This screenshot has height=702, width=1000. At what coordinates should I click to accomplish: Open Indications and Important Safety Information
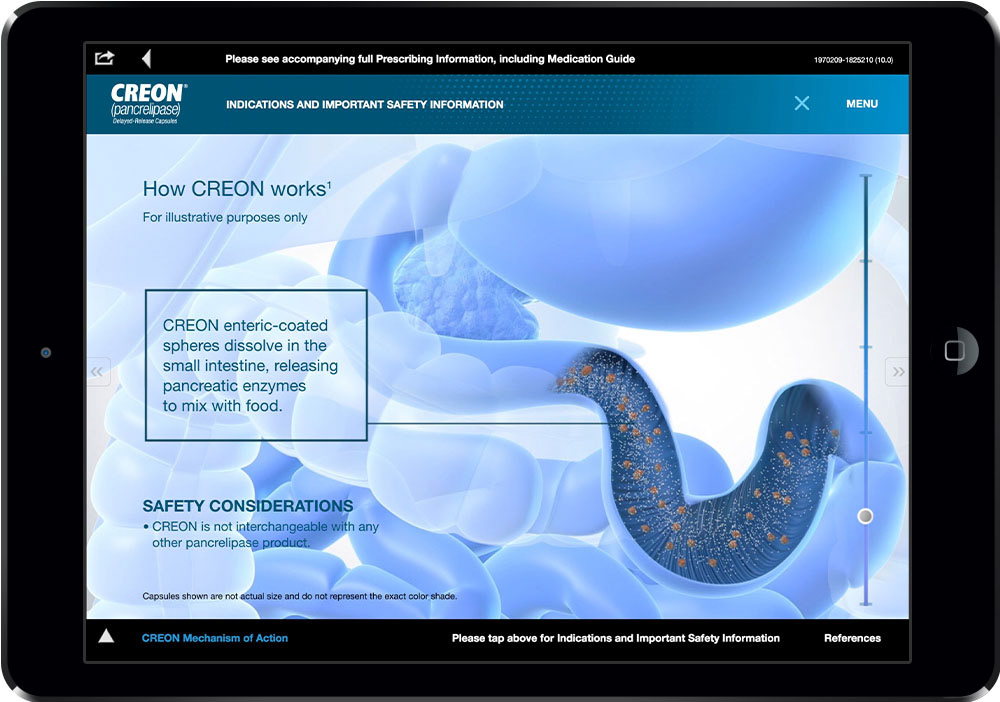[365, 105]
